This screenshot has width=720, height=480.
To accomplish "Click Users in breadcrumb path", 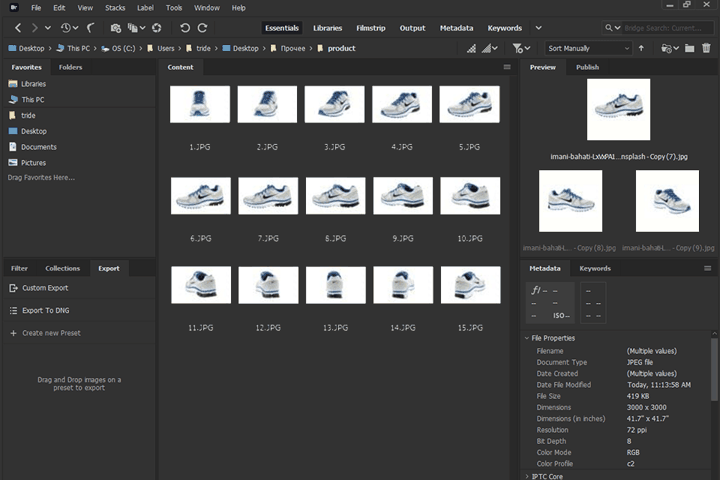I will [x=161, y=48].
